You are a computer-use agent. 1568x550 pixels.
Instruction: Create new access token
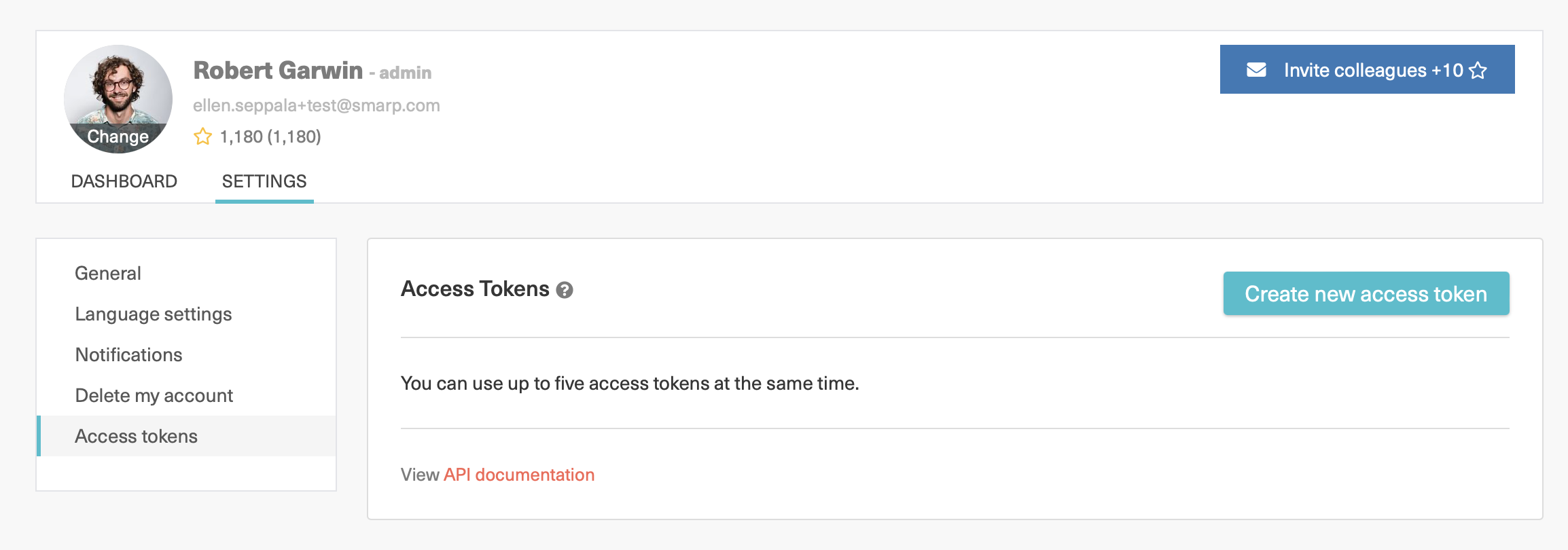(1366, 293)
